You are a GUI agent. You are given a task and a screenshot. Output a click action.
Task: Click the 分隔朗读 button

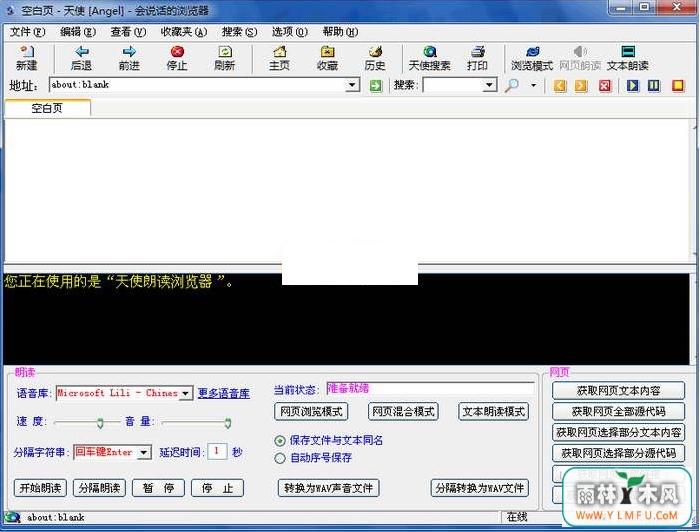(x=99, y=488)
